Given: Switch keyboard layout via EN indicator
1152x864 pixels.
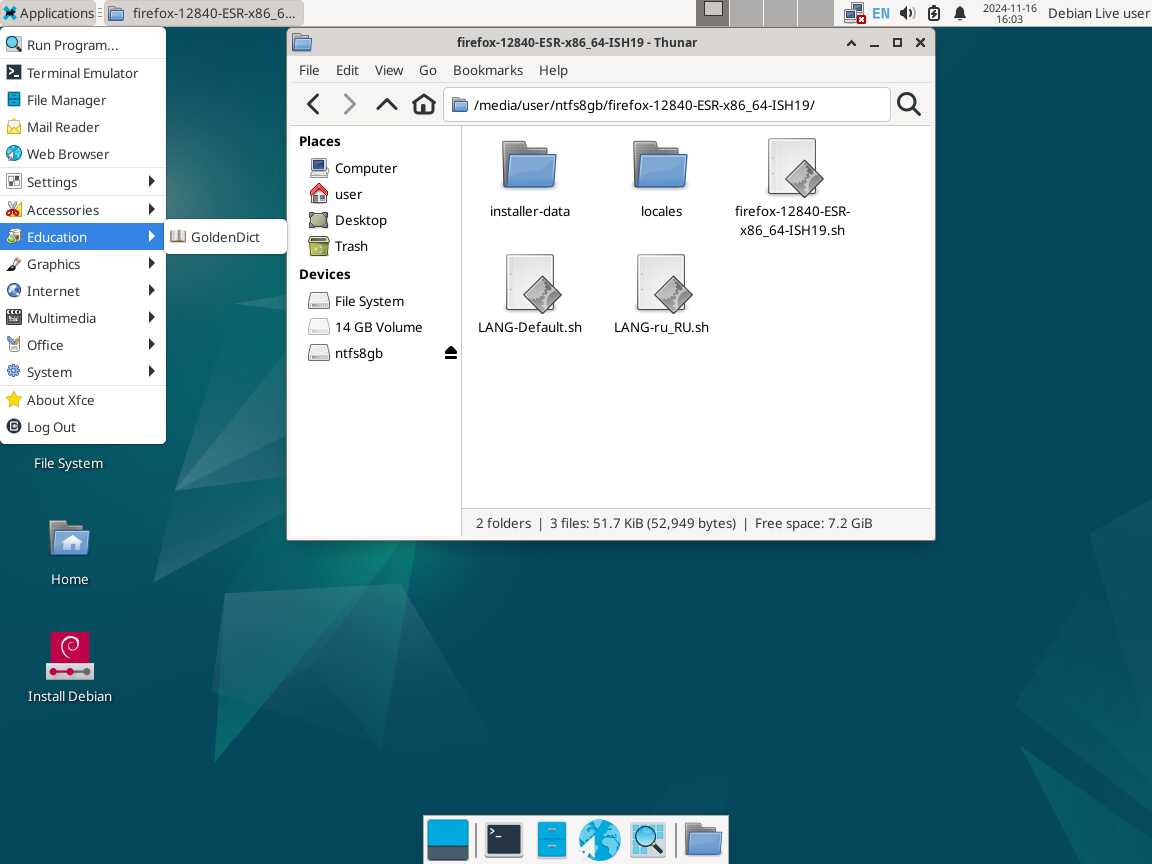Looking at the screenshot, I should (x=880, y=13).
